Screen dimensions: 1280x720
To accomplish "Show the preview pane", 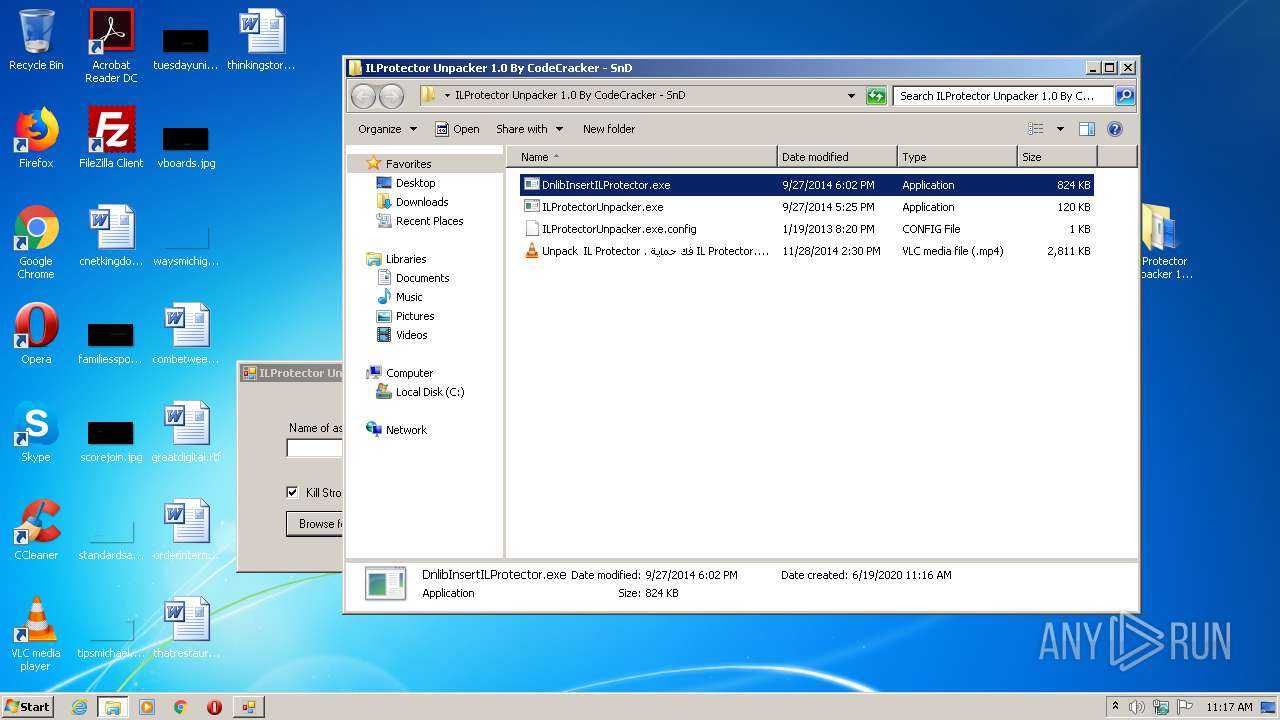I will click(x=1087, y=129).
